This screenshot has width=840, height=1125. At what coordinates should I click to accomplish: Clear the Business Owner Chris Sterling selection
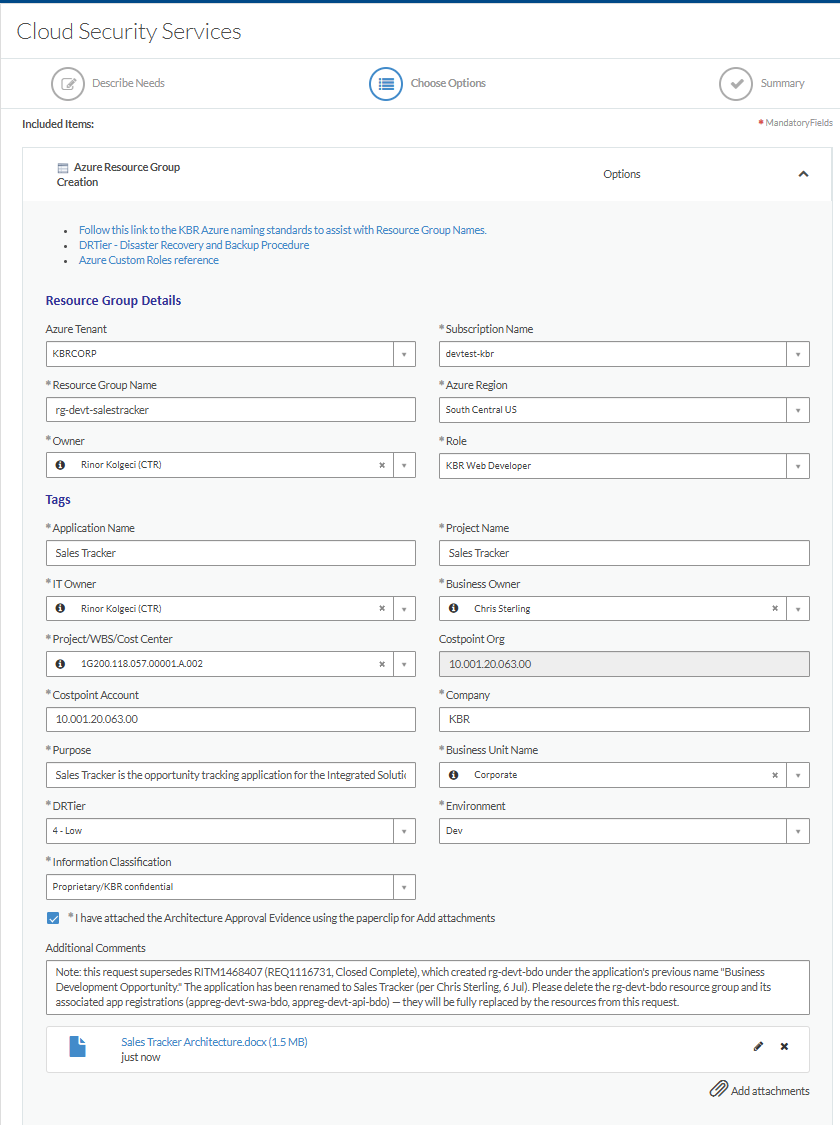click(775, 609)
